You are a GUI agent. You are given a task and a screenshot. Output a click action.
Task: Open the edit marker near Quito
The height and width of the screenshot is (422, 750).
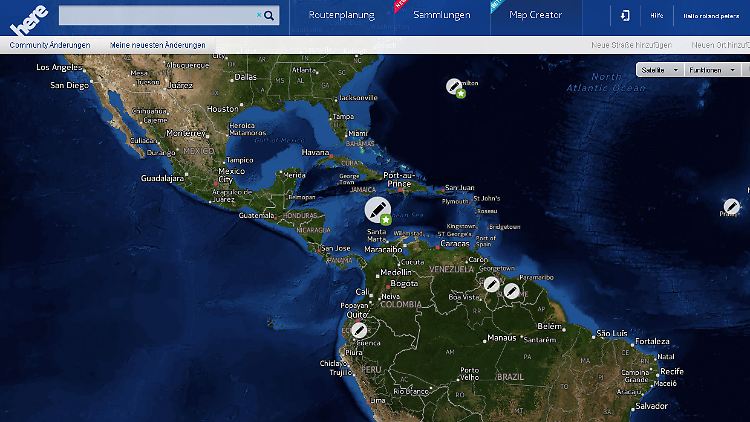pos(359,329)
